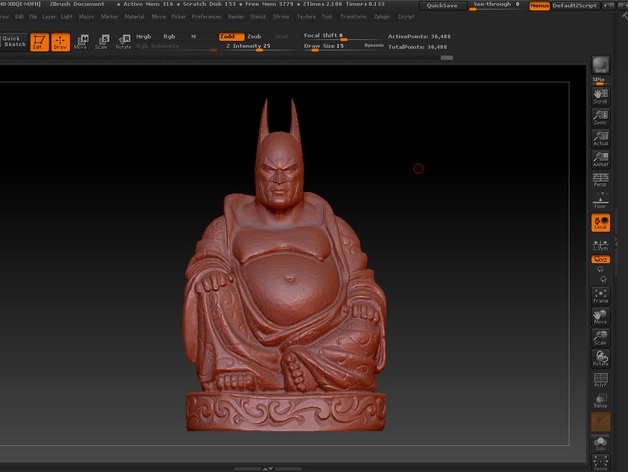Toggle the XYZ rotation mode
The width and height of the screenshot is (628, 472).
(x=600, y=260)
